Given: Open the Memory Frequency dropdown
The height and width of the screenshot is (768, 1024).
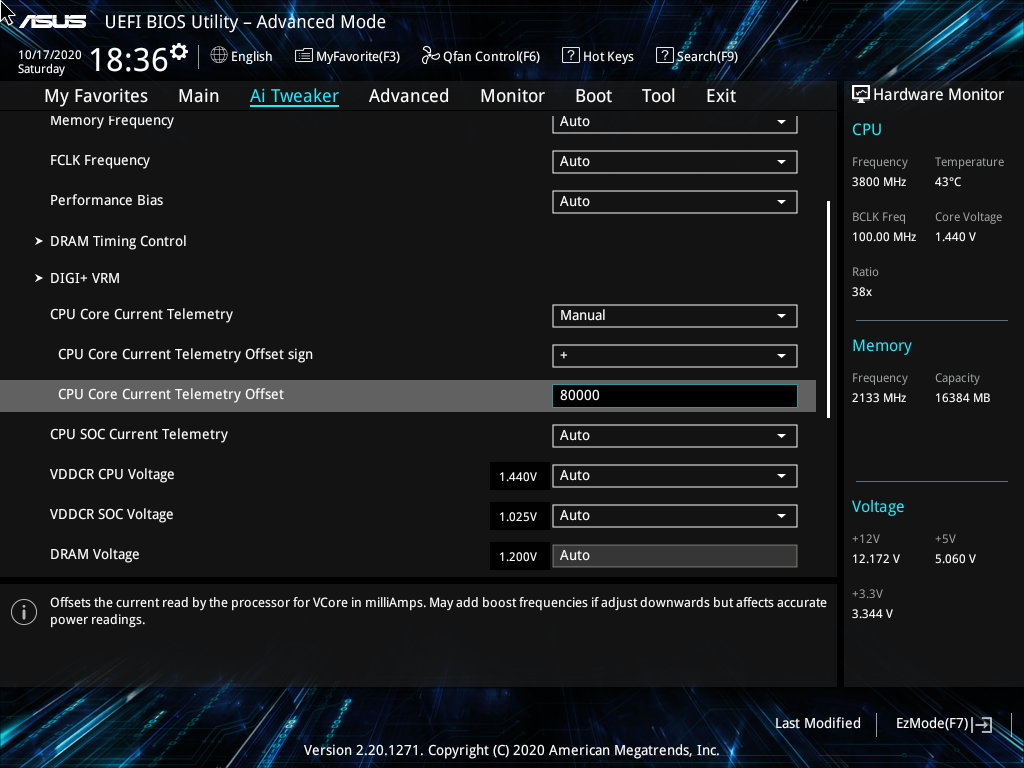Looking at the screenshot, I should [x=675, y=122].
